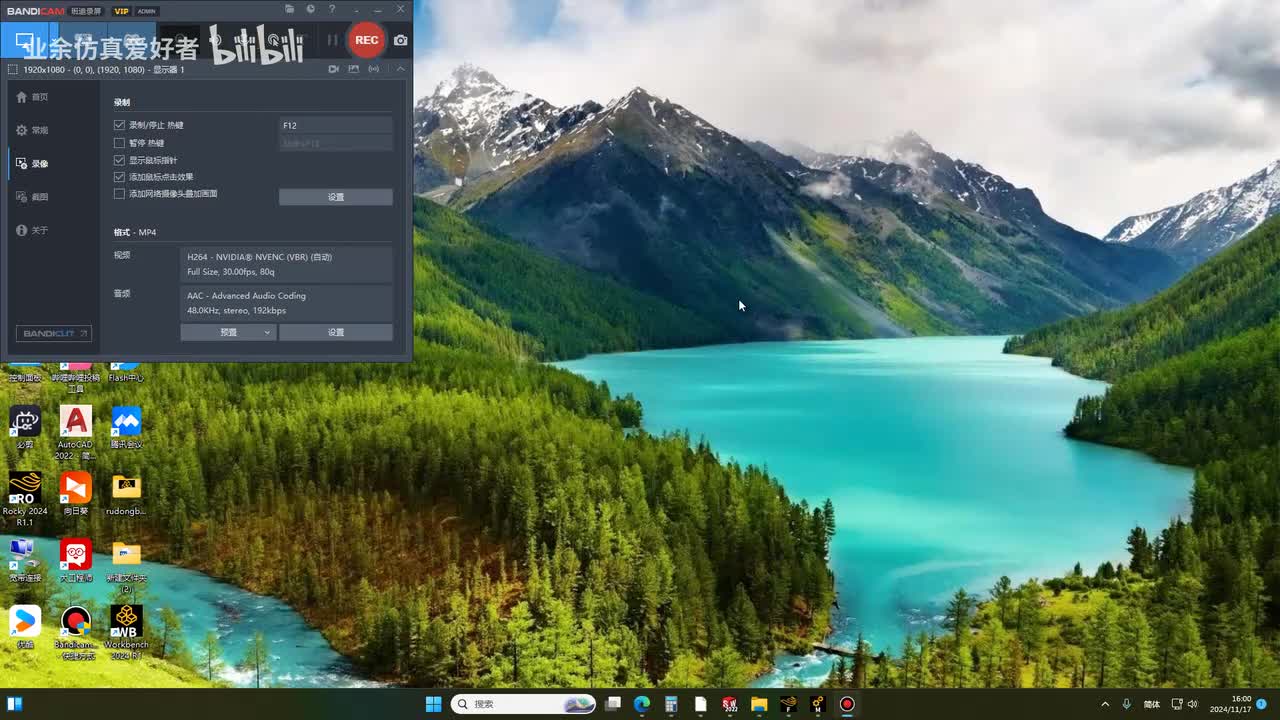Click 设置 button in the format section
The height and width of the screenshot is (720, 1280).
(x=336, y=332)
